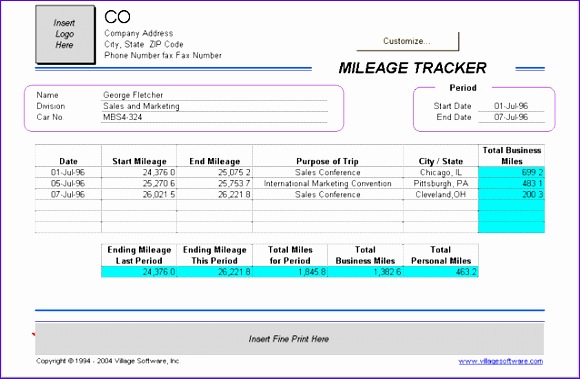Click the Ending Mileage This Period header
The height and width of the screenshot is (379, 580).
[x=215, y=255]
